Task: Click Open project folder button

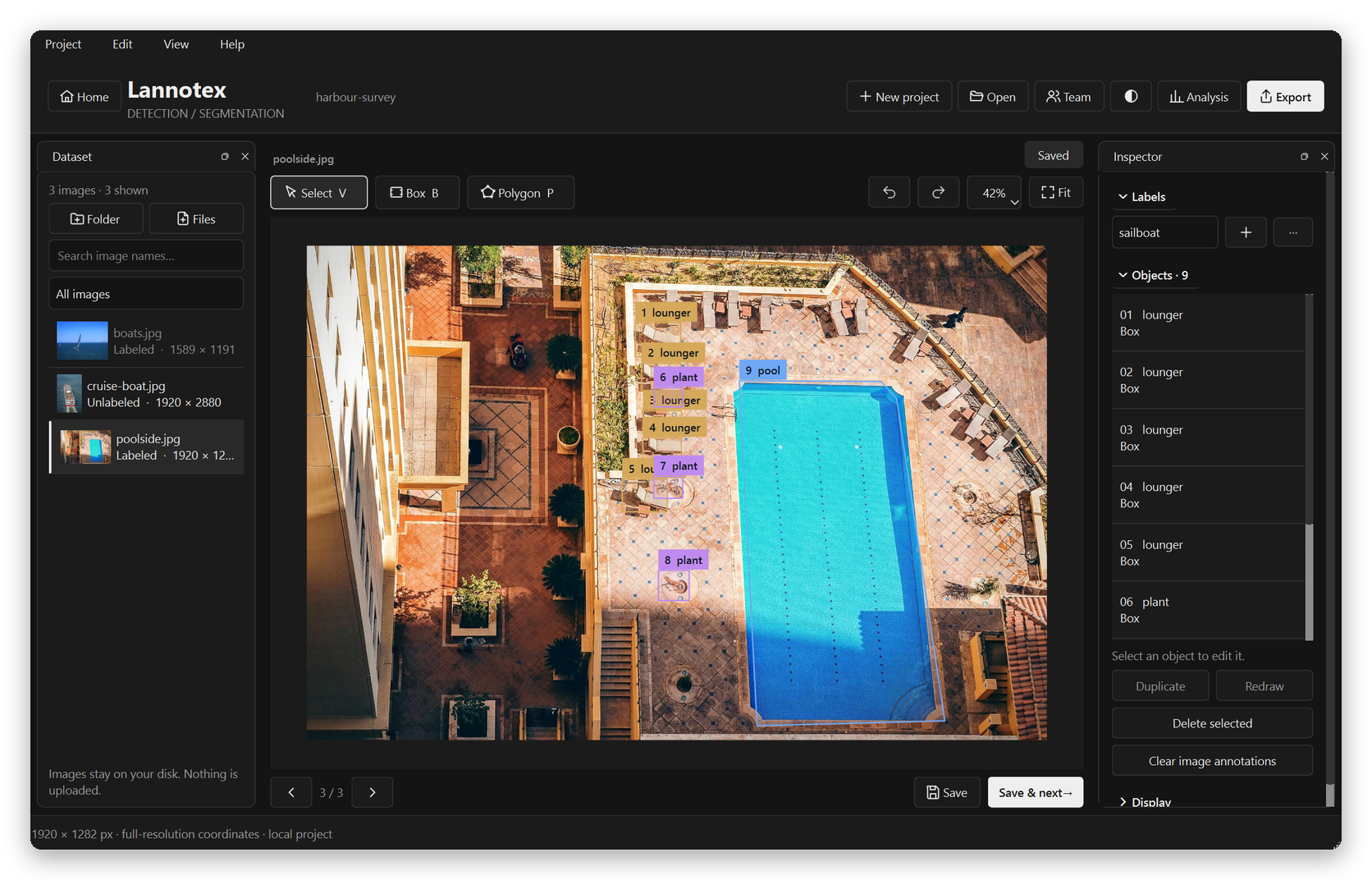Action: click(993, 97)
